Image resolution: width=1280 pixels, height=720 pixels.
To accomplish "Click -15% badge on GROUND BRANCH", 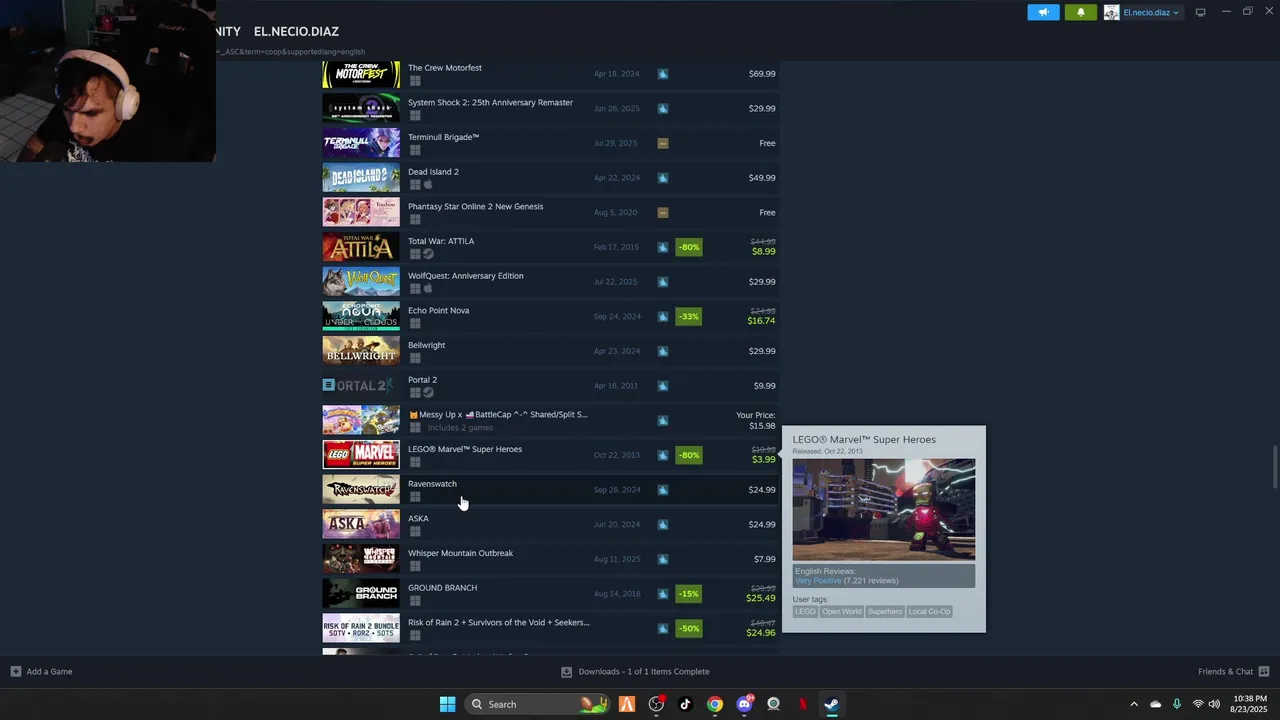I will click(x=689, y=594).
